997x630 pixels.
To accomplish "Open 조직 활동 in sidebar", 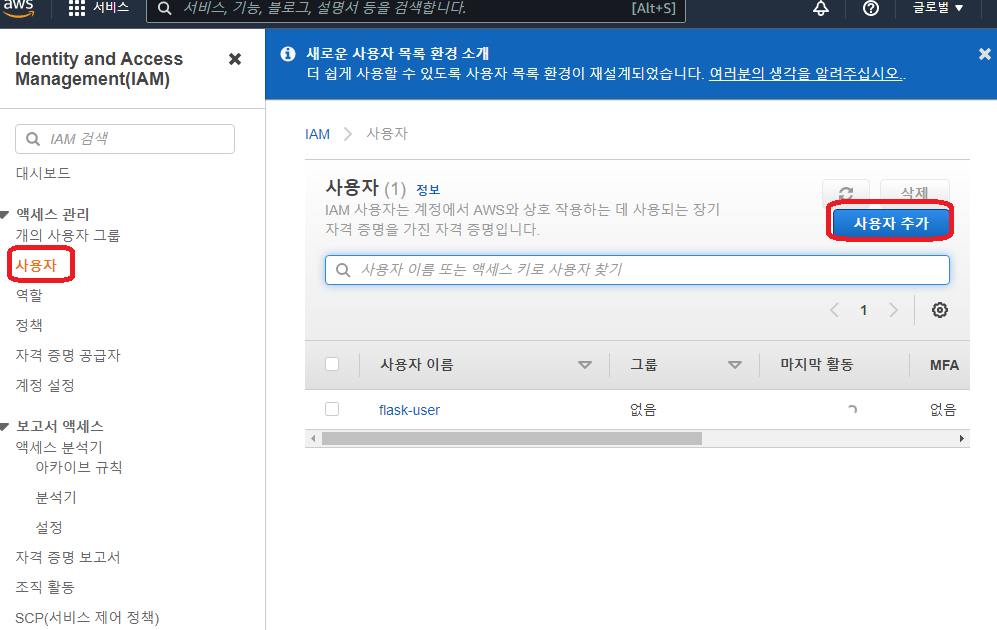I will (x=45, y=587).
